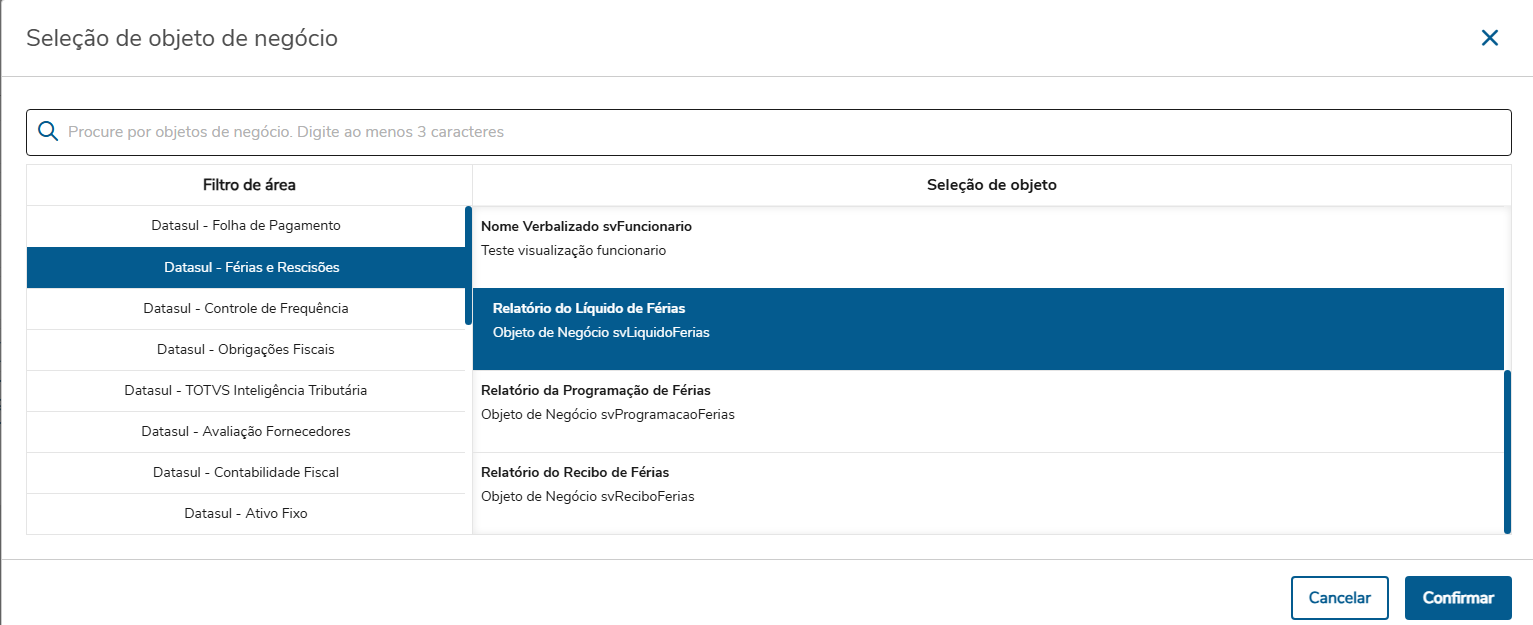Choose Datasul - Avaliação Fornecedores filter
Viewport: 1533px width, 625px height.
tap(246, 431)
